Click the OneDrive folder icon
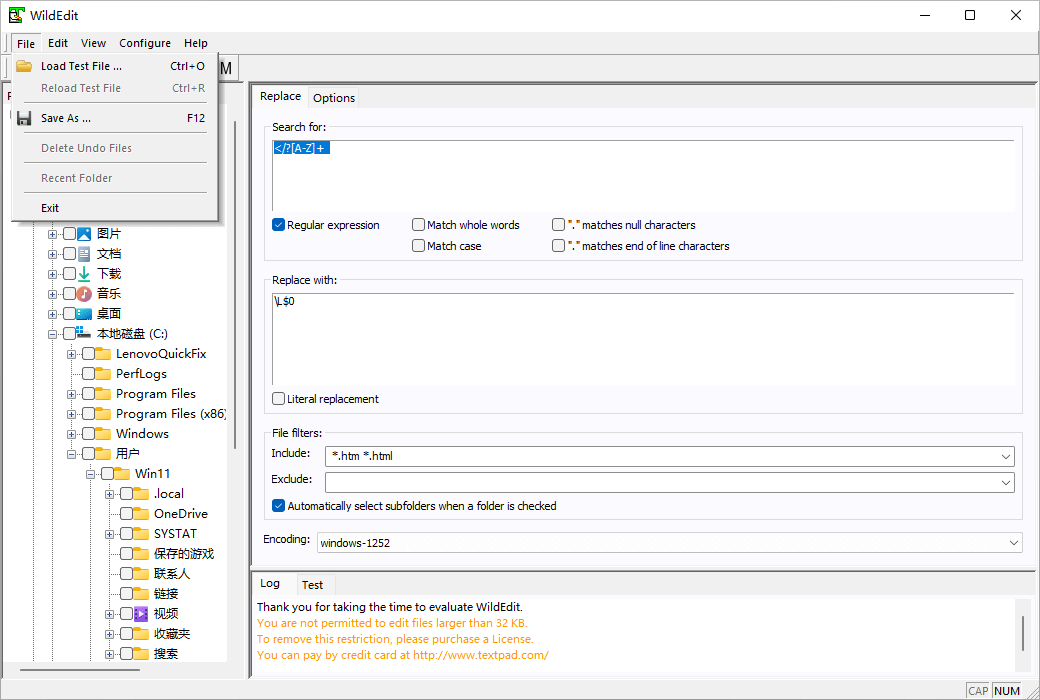The image size is (1040, 700). pyautogui.click(x=141, y=514)
